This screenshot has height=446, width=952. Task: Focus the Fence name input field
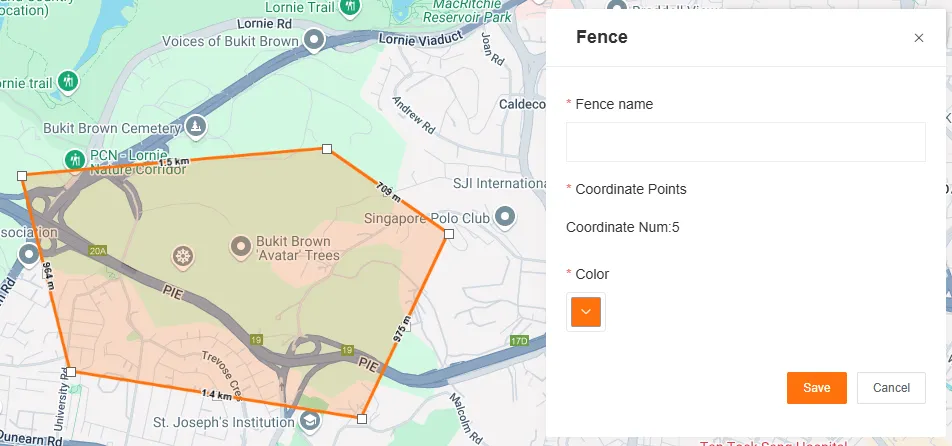745,142
